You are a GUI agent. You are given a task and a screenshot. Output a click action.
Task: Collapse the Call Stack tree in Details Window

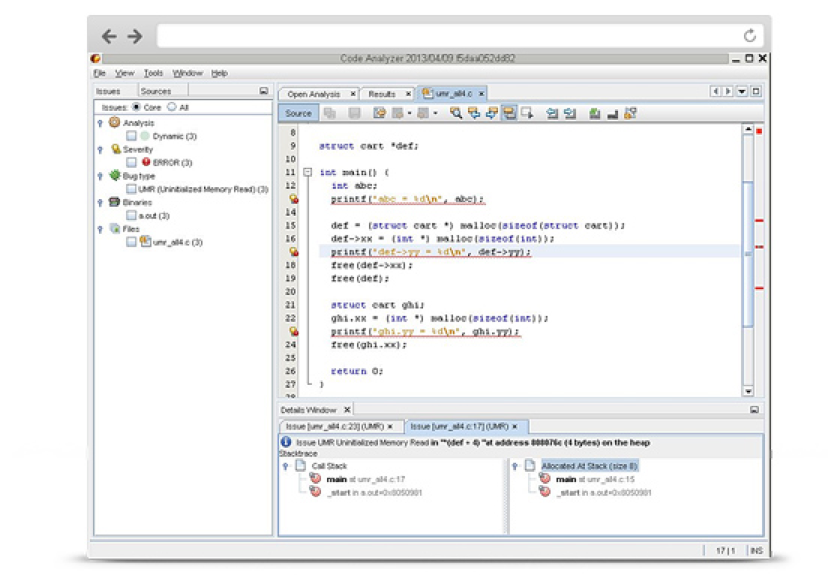287,464
